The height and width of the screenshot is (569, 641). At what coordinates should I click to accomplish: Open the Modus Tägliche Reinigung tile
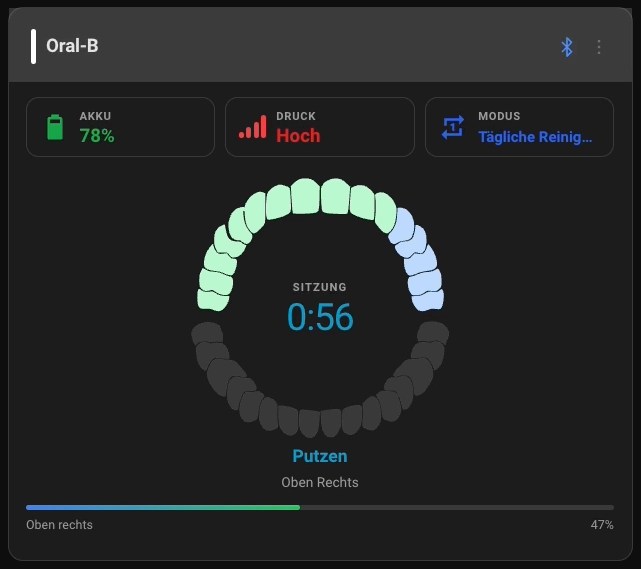point(519,127)
